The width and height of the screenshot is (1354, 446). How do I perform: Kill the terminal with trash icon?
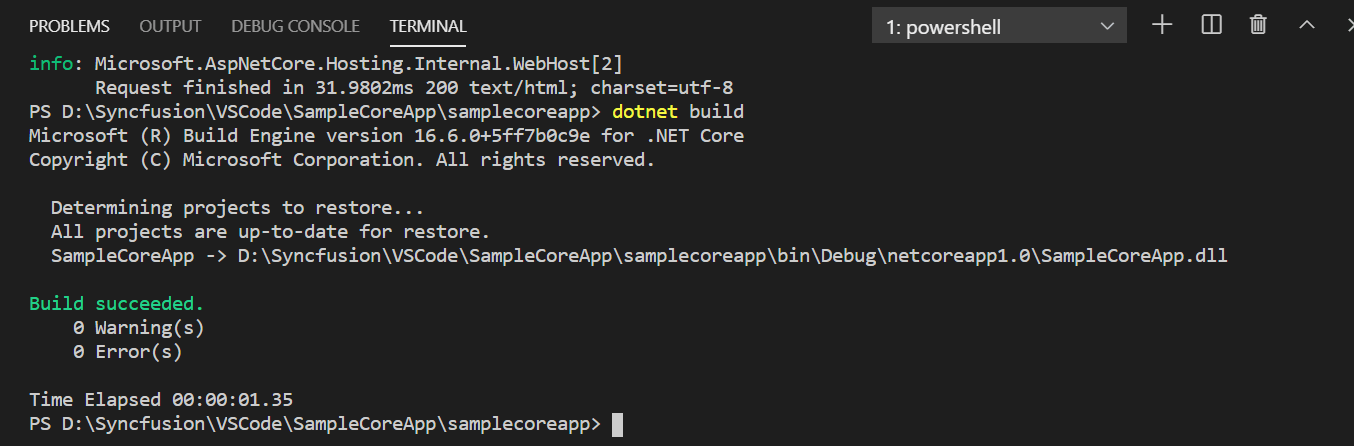point(1259,26)
